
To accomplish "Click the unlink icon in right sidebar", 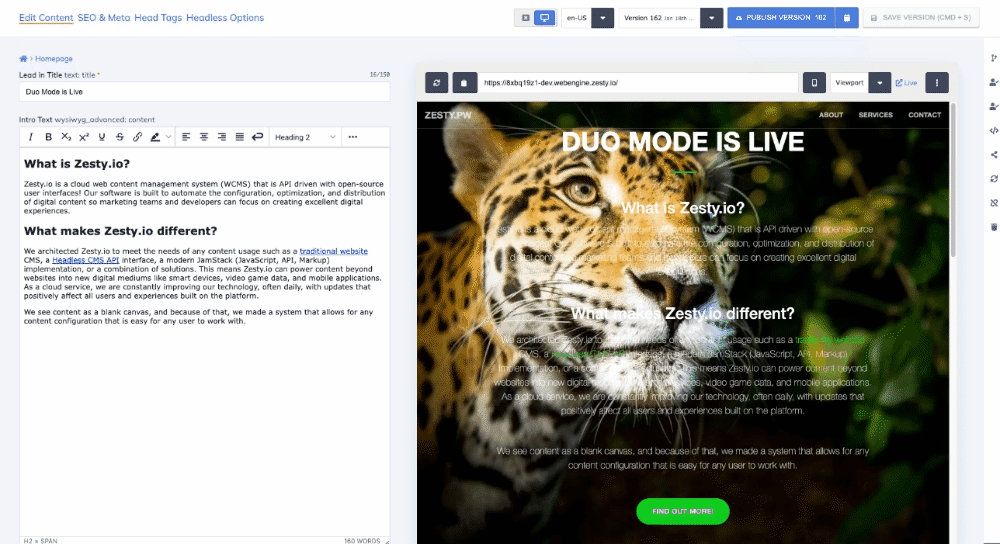I will coord(994,203).
